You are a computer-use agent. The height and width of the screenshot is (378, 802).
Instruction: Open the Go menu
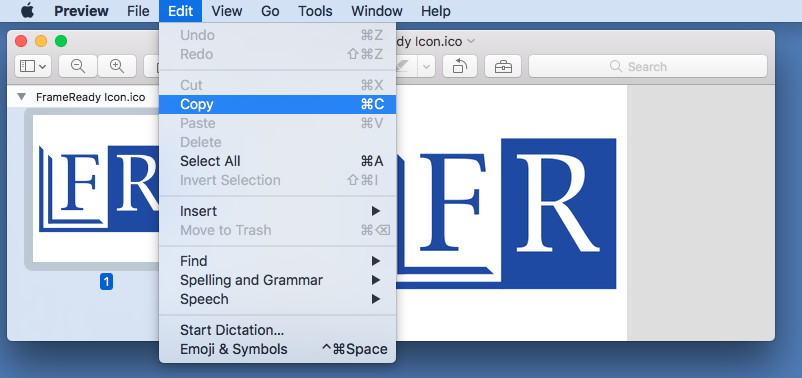pyautogui.click(x=270, y=11)
